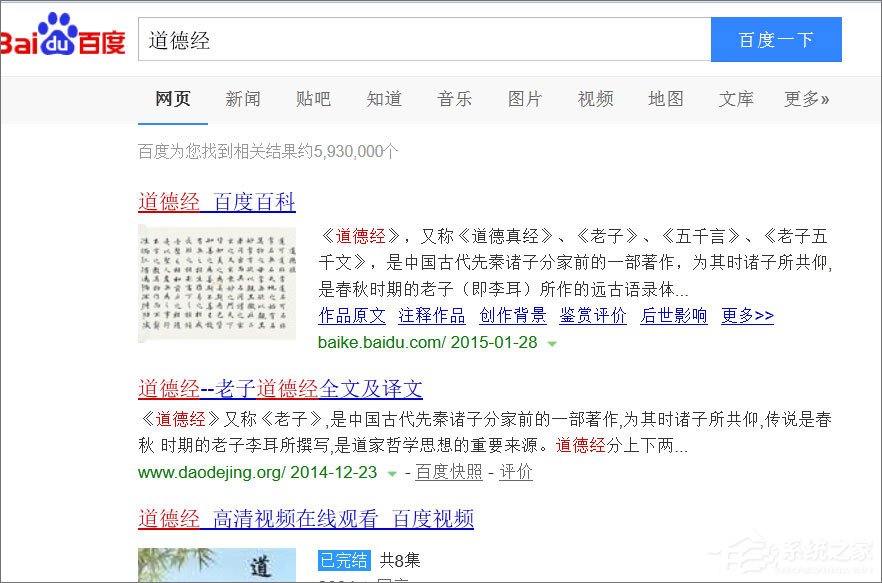Click the 更多>> sublink

pos(748,316)
